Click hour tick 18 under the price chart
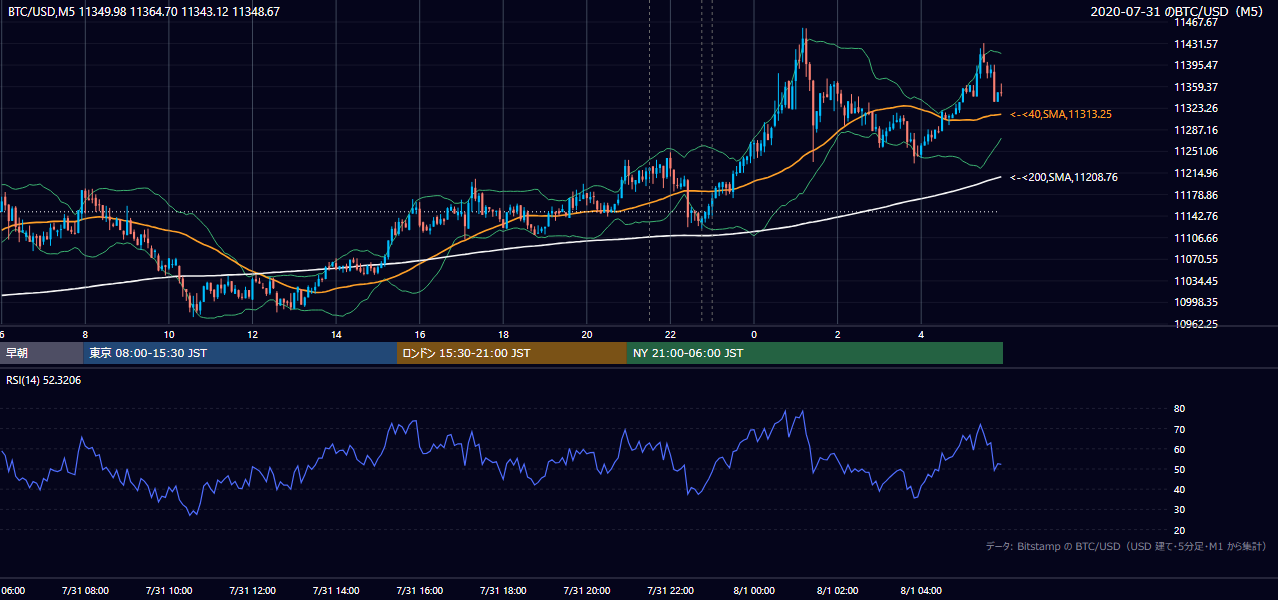The height and width of the screenshot is (600, 1278). click(503, 334)
